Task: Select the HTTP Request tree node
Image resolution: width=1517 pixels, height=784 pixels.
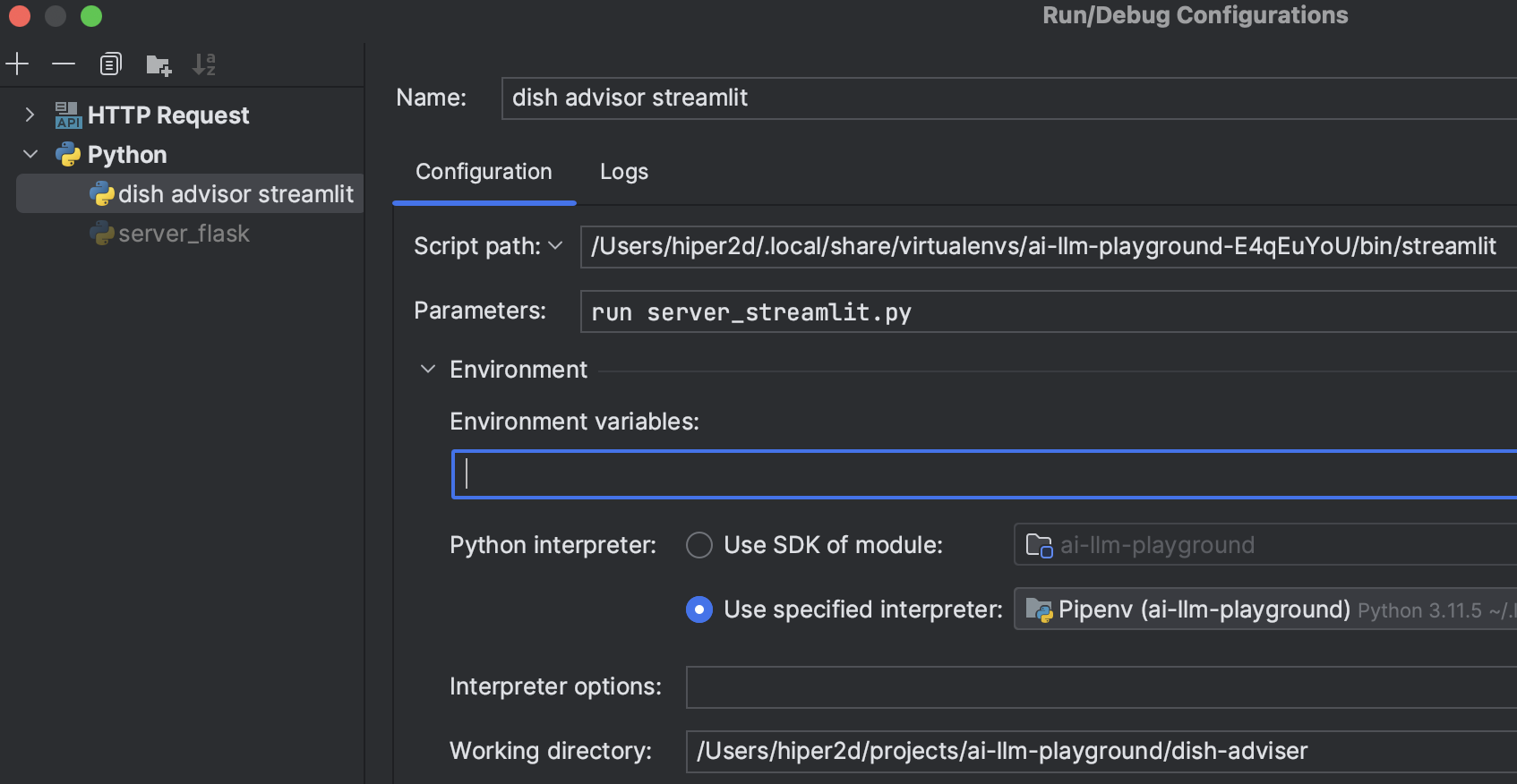Action: tap(168, 115)
